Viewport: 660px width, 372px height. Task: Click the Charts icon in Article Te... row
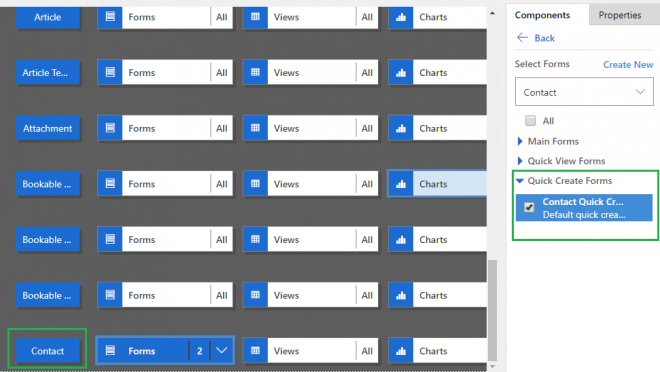[x=401, y=72]
